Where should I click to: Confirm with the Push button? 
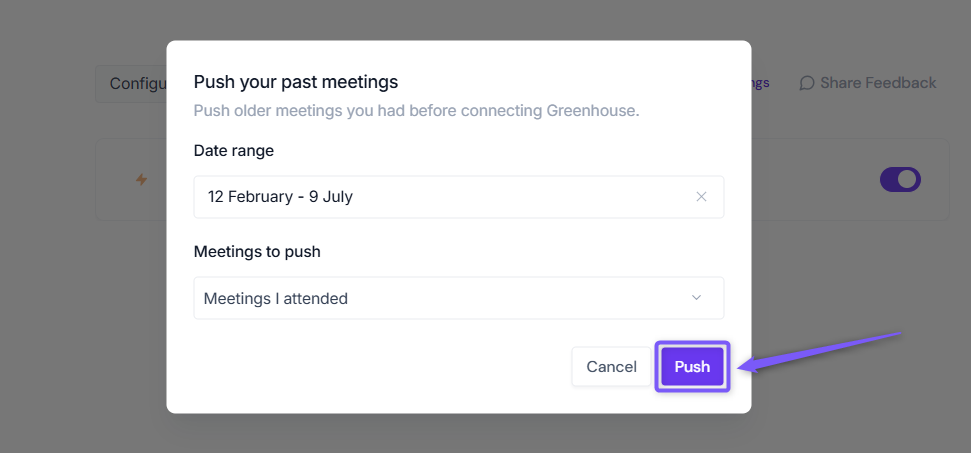[692, 366]
